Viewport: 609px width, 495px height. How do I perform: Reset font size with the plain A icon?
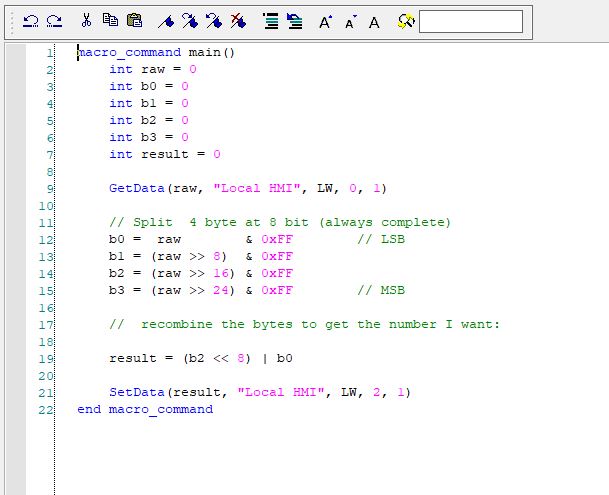click(x=374, y=21)
